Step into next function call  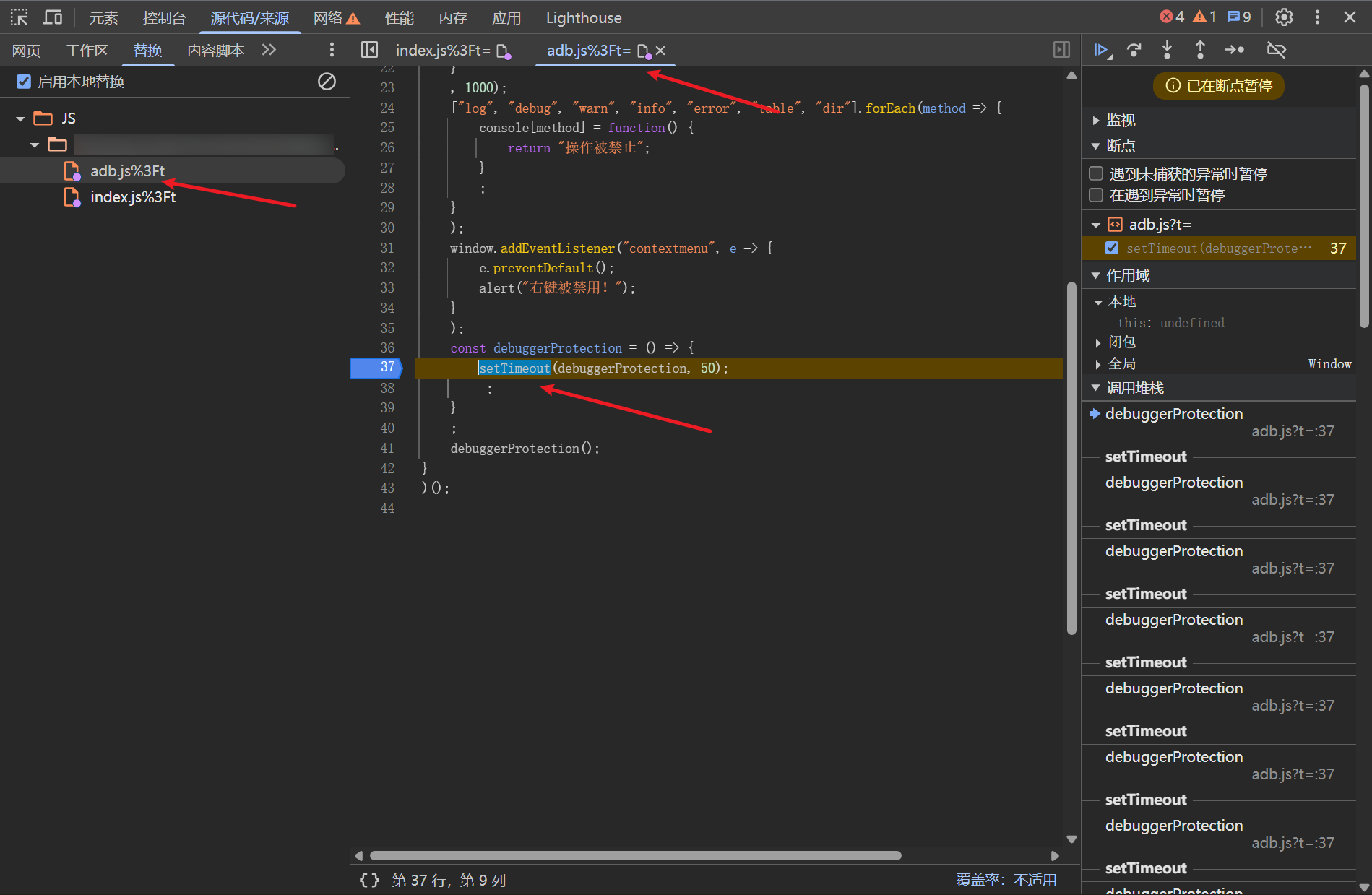(x=1167, y=50)
